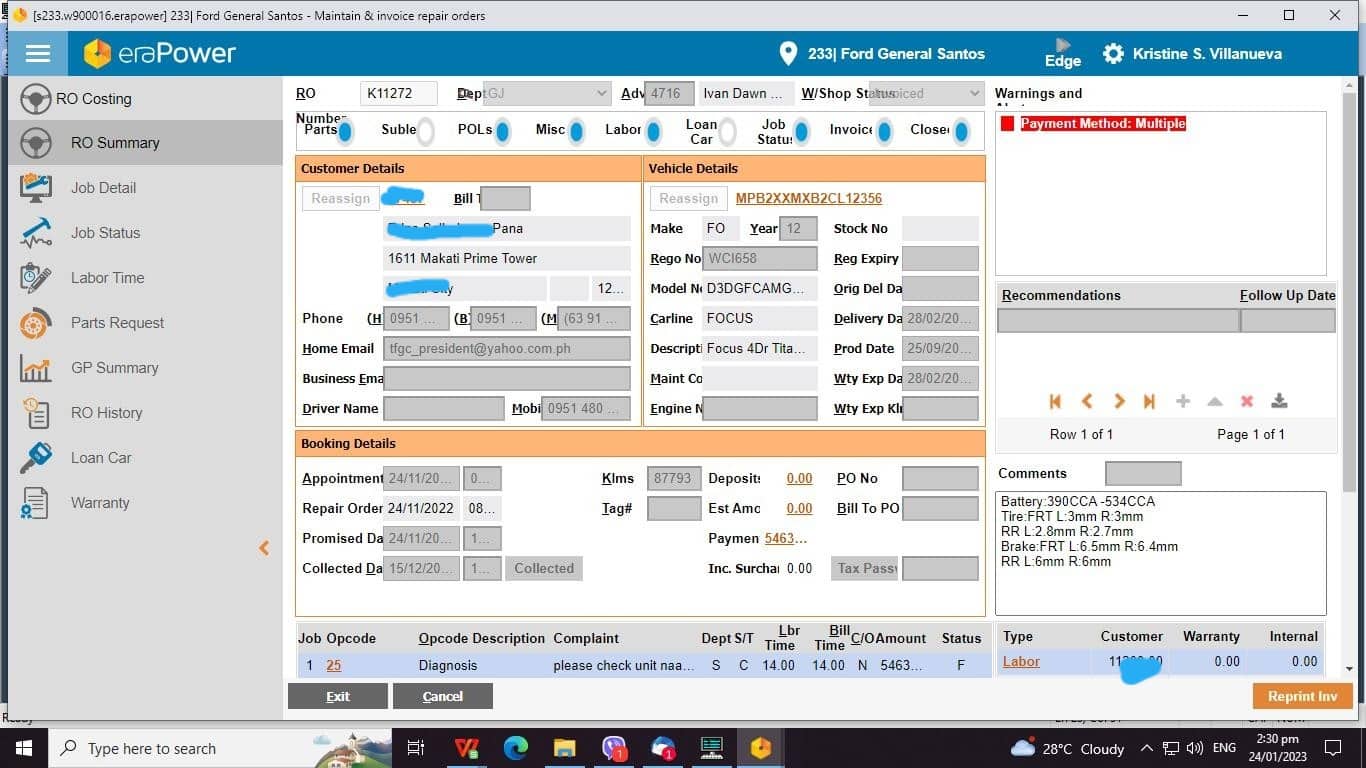Open Labor Time in the sidebar
The image size is (1366, 768).
pyautogui.click(x=146, y=278)
